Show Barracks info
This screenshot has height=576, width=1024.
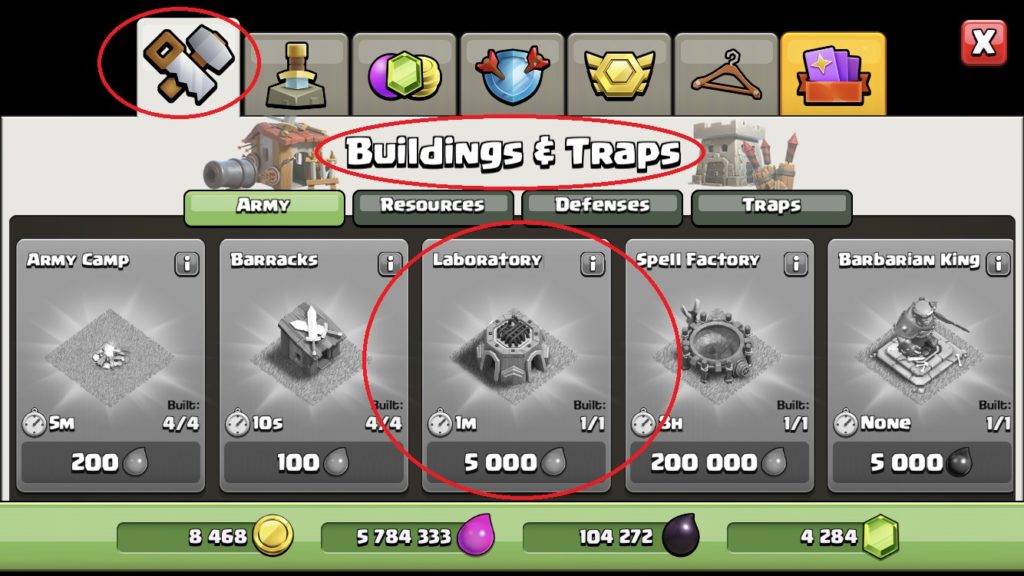(x=390, y=264)
